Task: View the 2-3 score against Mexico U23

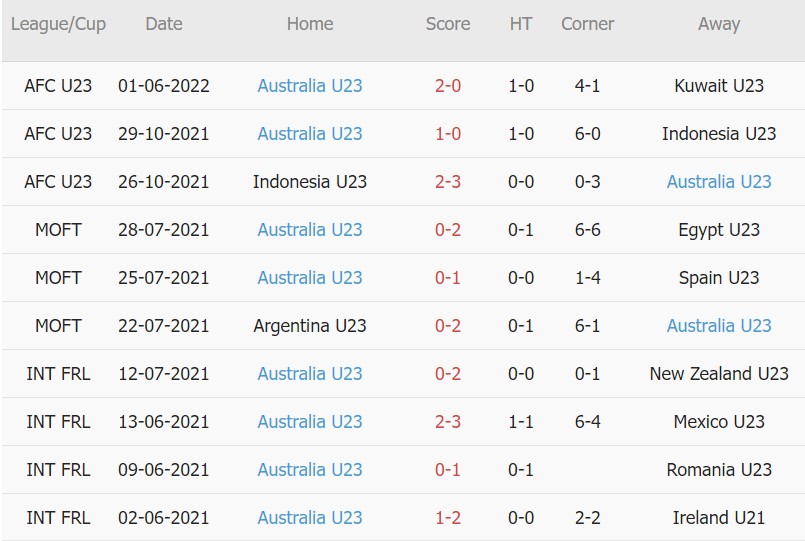Action: point(448,422)
